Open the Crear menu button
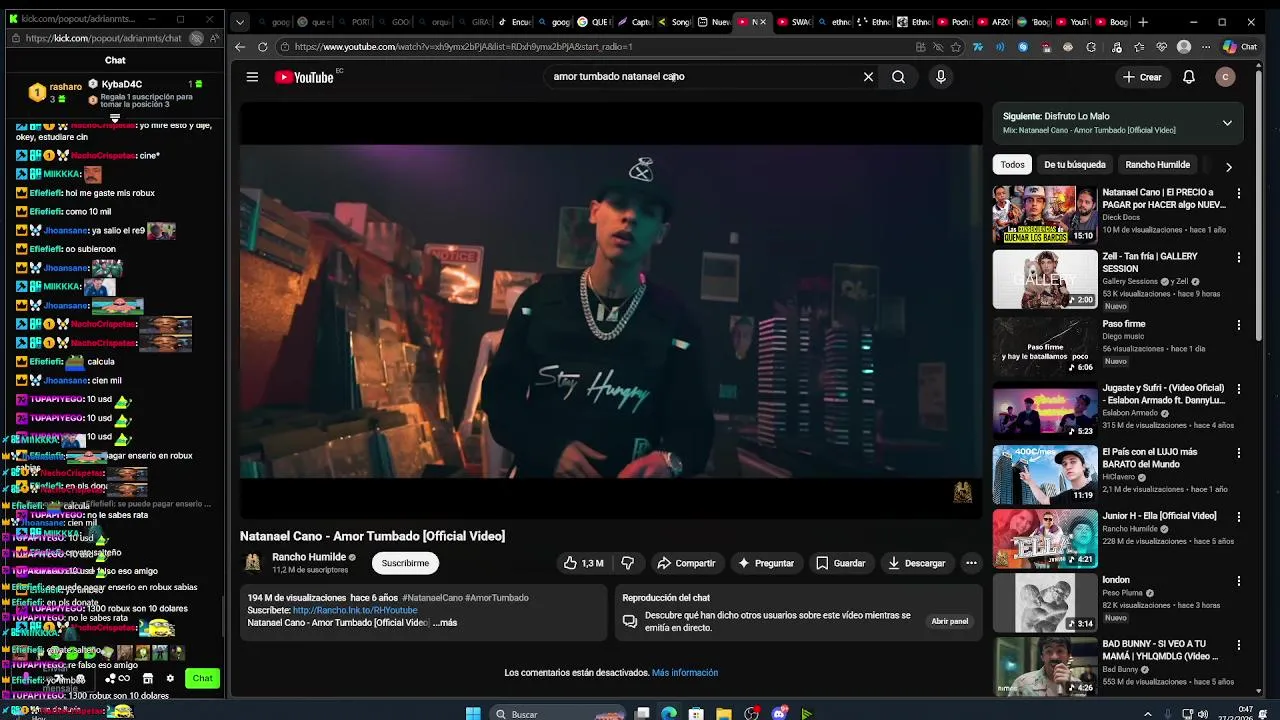This screenshot has height=720, width=1280. pos(1141,77)
